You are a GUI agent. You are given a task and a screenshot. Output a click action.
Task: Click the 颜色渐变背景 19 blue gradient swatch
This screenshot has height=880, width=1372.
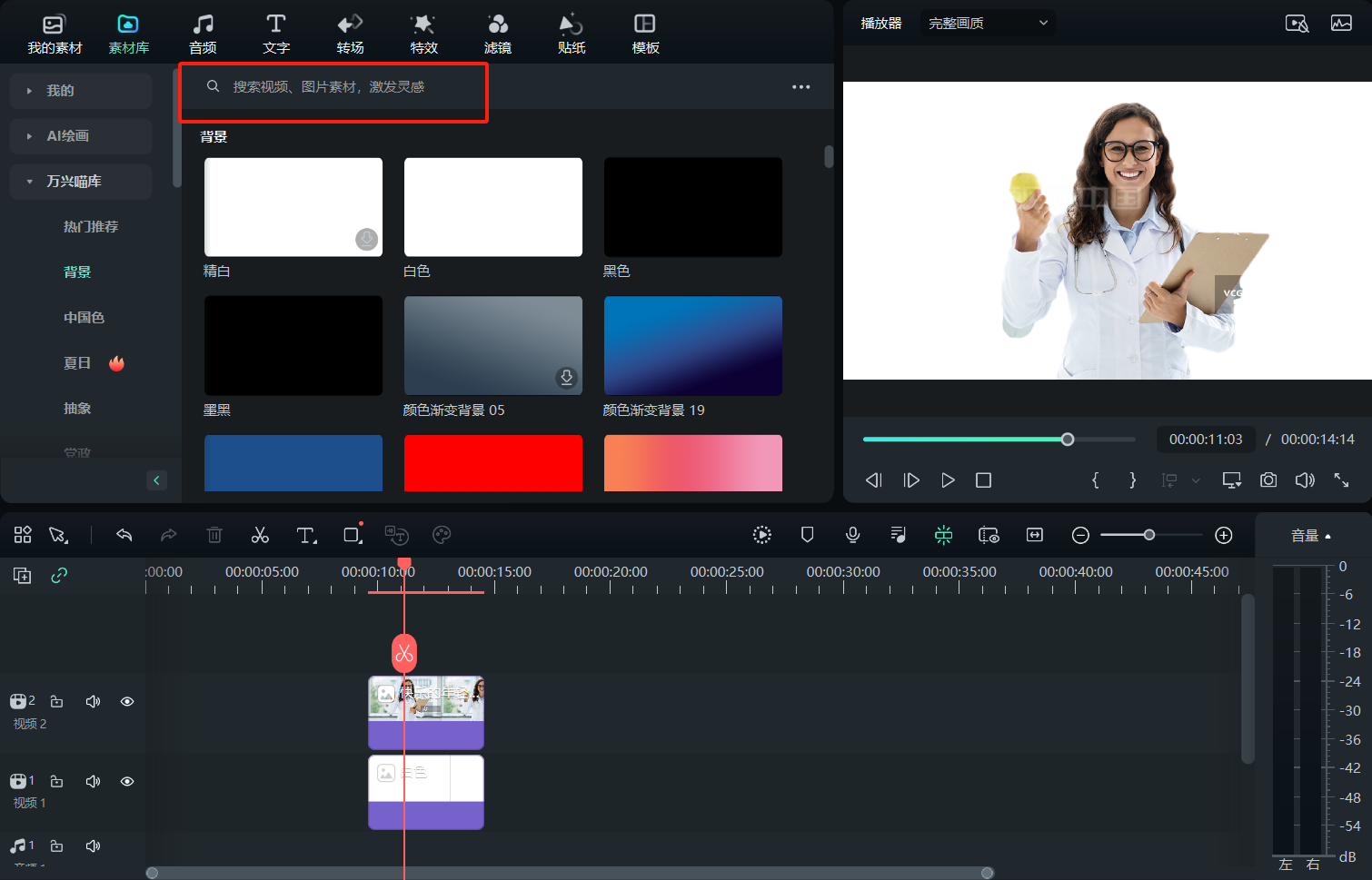click(692, 345)
